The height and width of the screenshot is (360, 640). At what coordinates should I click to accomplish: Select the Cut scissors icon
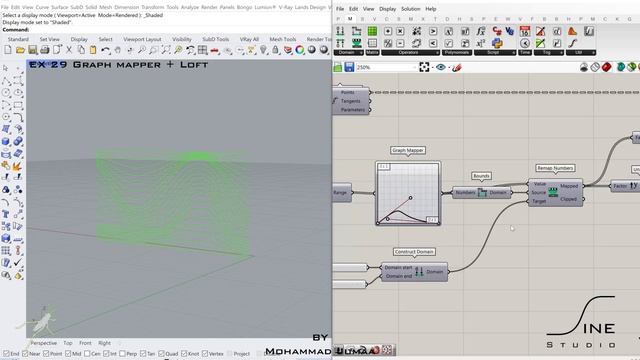pyautogui.click(x=69, y=50)
